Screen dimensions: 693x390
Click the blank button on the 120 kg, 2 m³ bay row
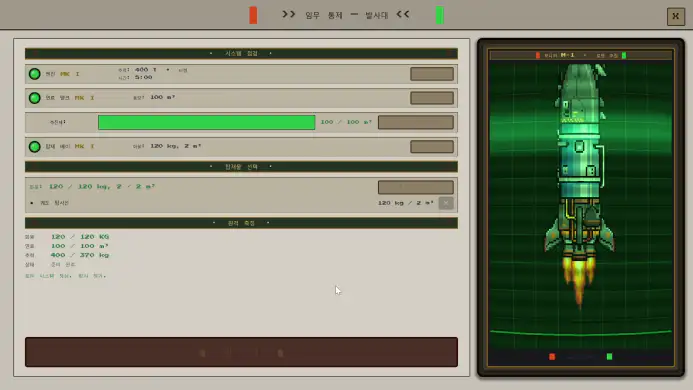click(432, 146)
